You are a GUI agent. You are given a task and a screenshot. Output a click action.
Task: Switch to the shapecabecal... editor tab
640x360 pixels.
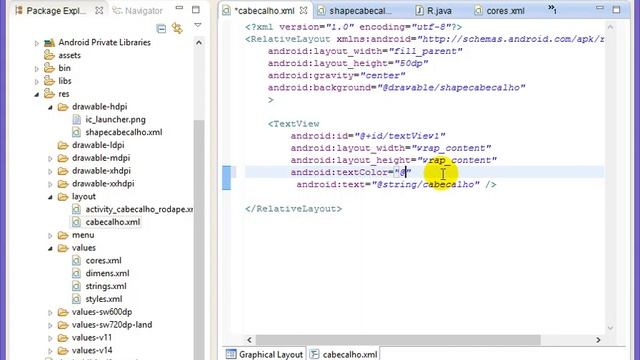pos(354,11)
